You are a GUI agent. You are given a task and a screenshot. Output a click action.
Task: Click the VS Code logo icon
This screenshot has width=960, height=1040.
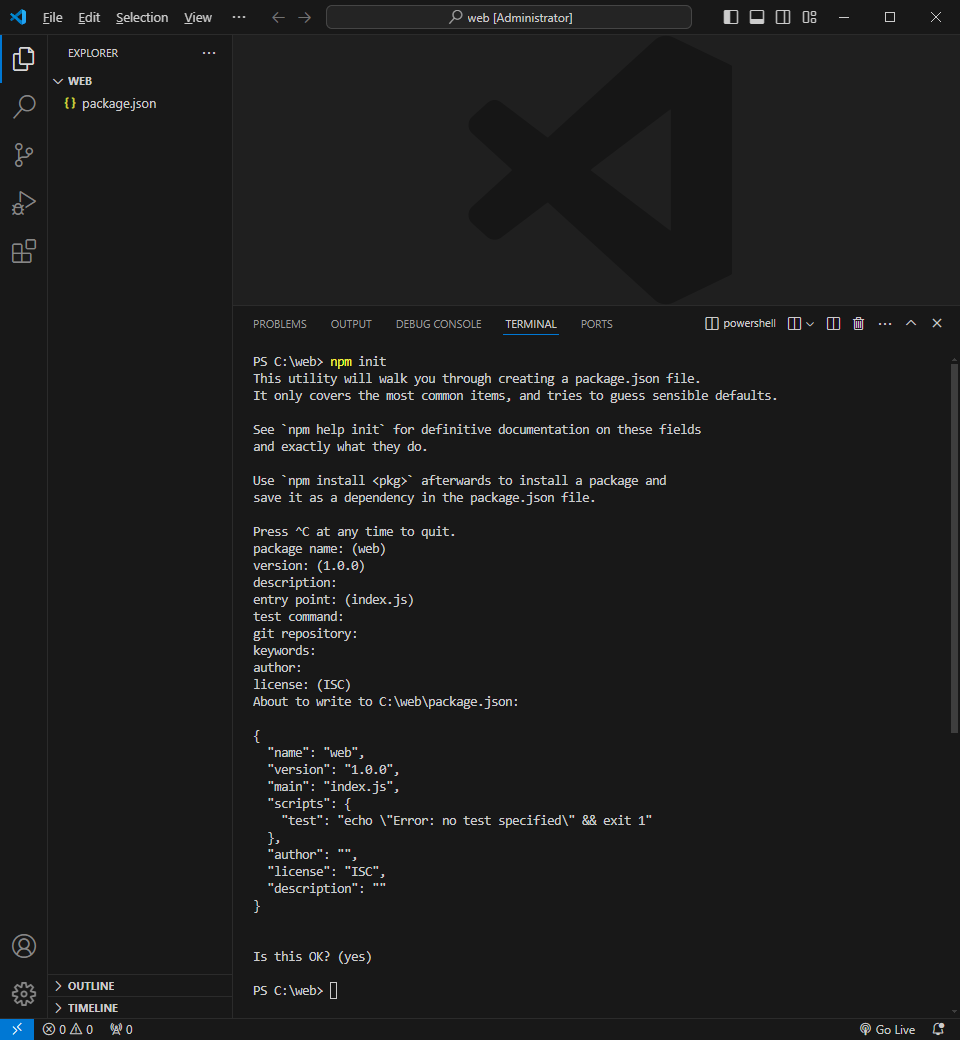coord(19,17)
